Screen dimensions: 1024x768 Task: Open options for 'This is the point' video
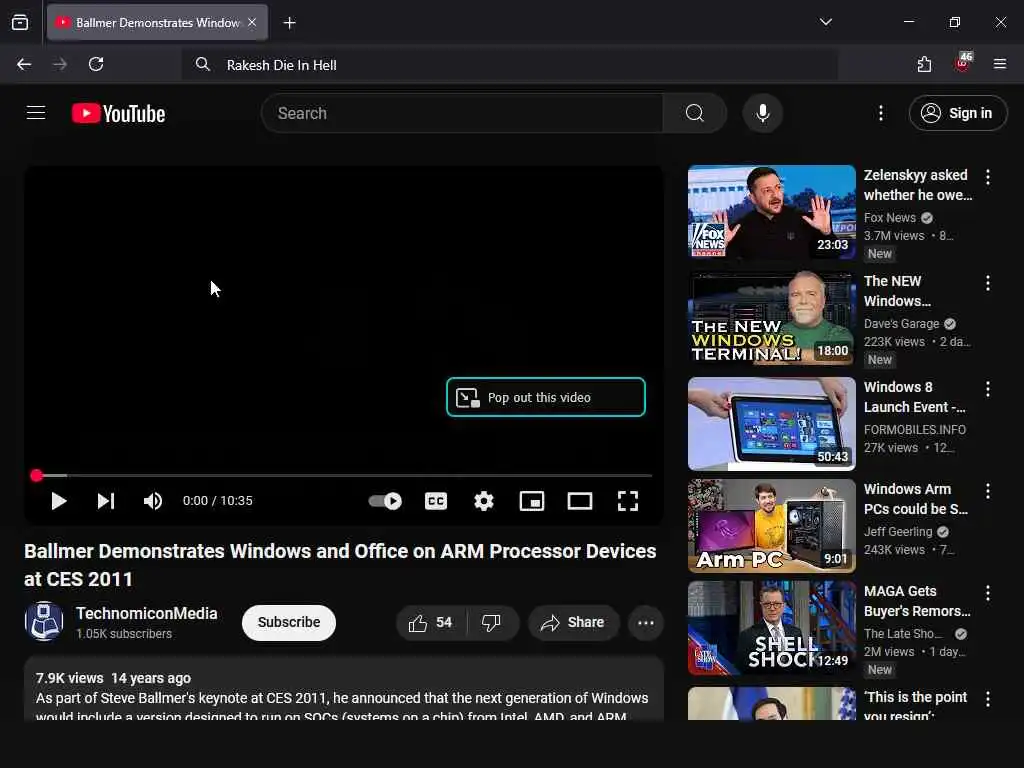coord(988,699)
